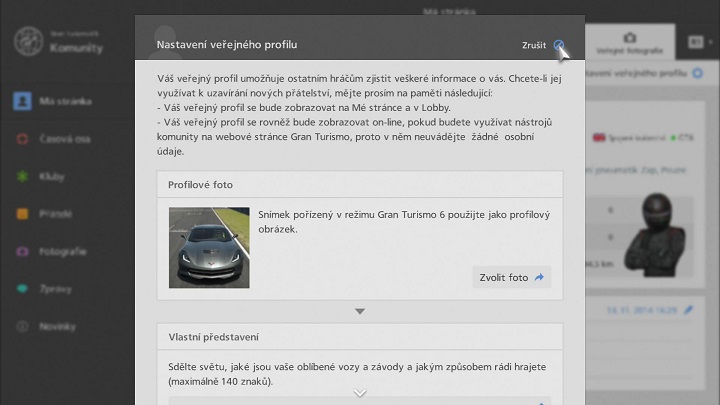This screenshot has width=720, height=405.
Task: Expand section below Profilové foto with down arrow
Action: tap(360, 312)
